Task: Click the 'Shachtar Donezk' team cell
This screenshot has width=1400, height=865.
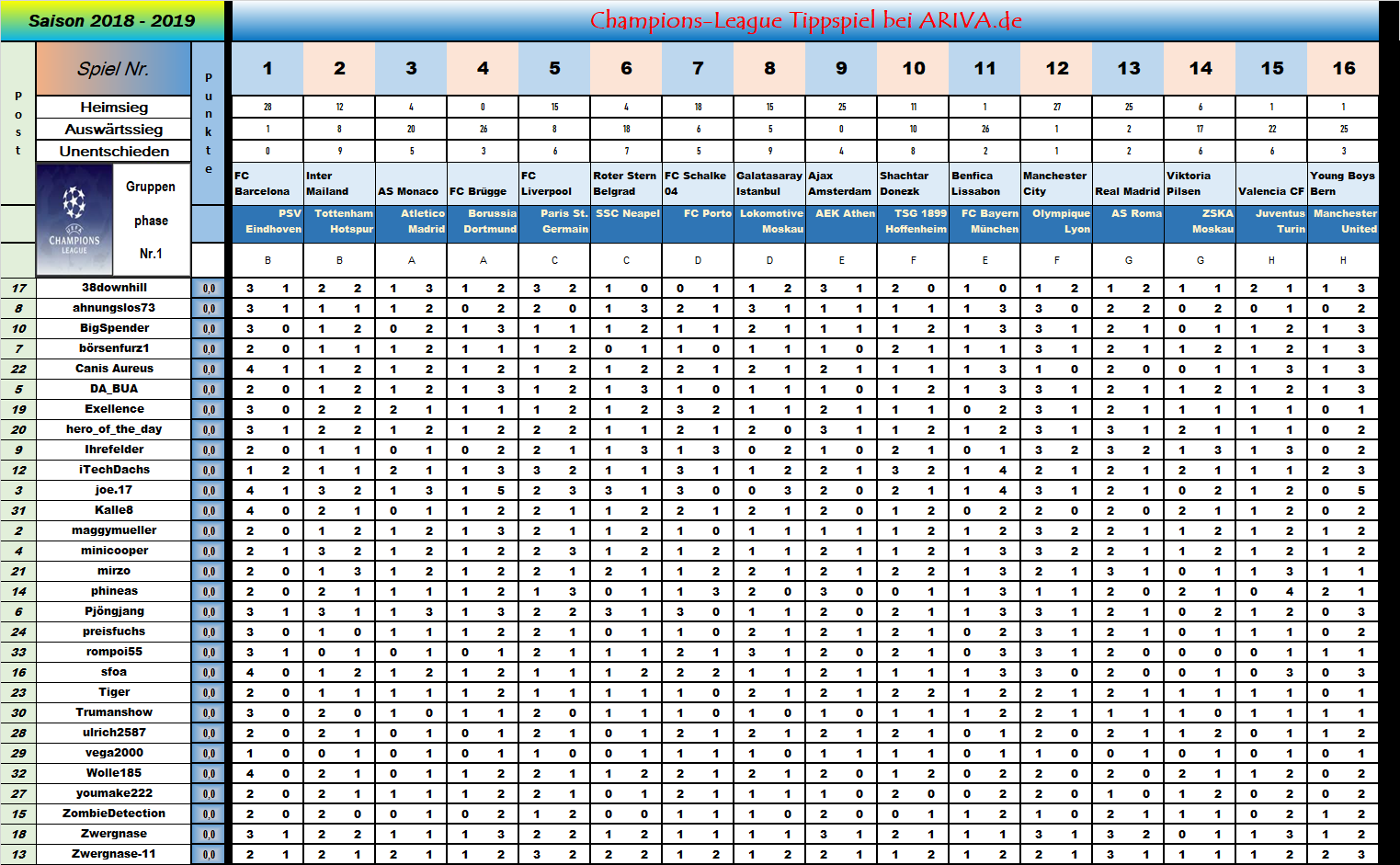Action: tap(913, 184)
